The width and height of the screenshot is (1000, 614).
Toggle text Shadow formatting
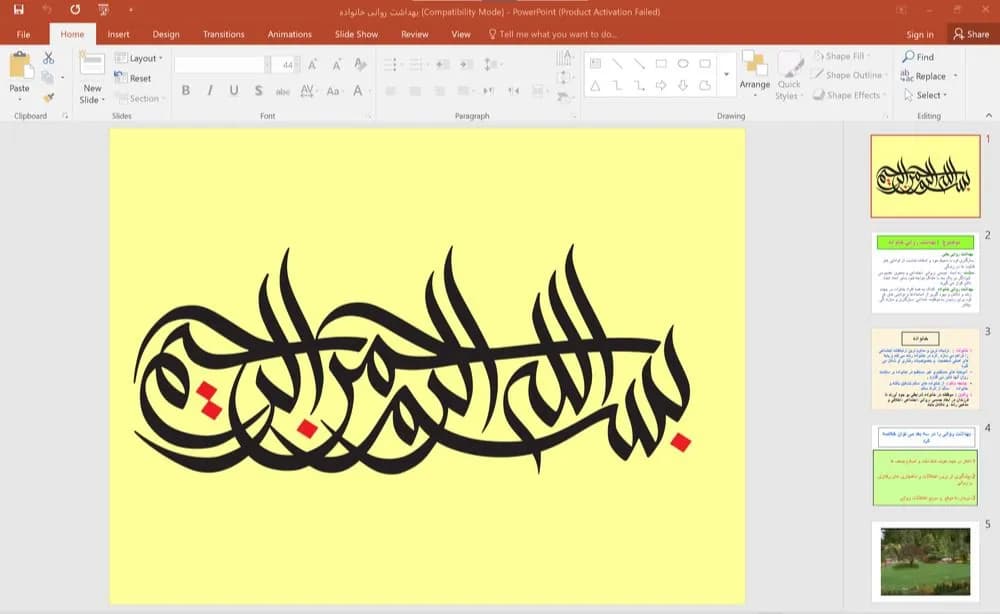click(x=258, y=91)
